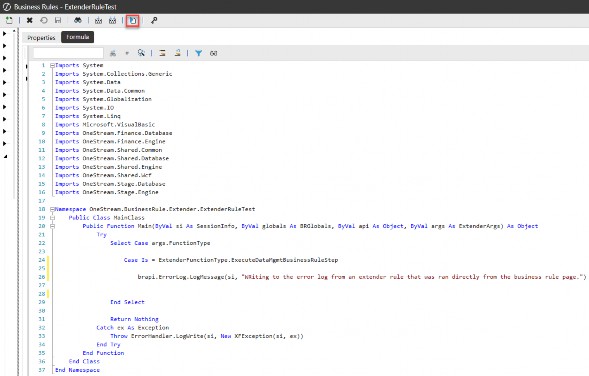Viewport: 589px width, 376px height.
Task: Collapse the expanded diagonal arrow in left panel
Action: point(5,156)
